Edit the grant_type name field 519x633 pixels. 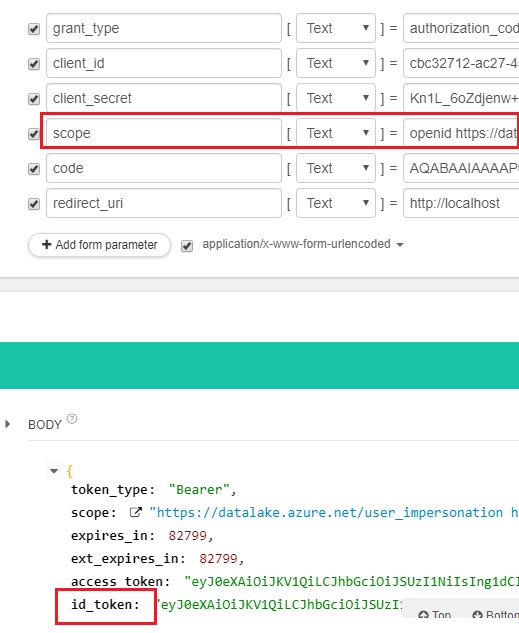click(x=164, y=28)
